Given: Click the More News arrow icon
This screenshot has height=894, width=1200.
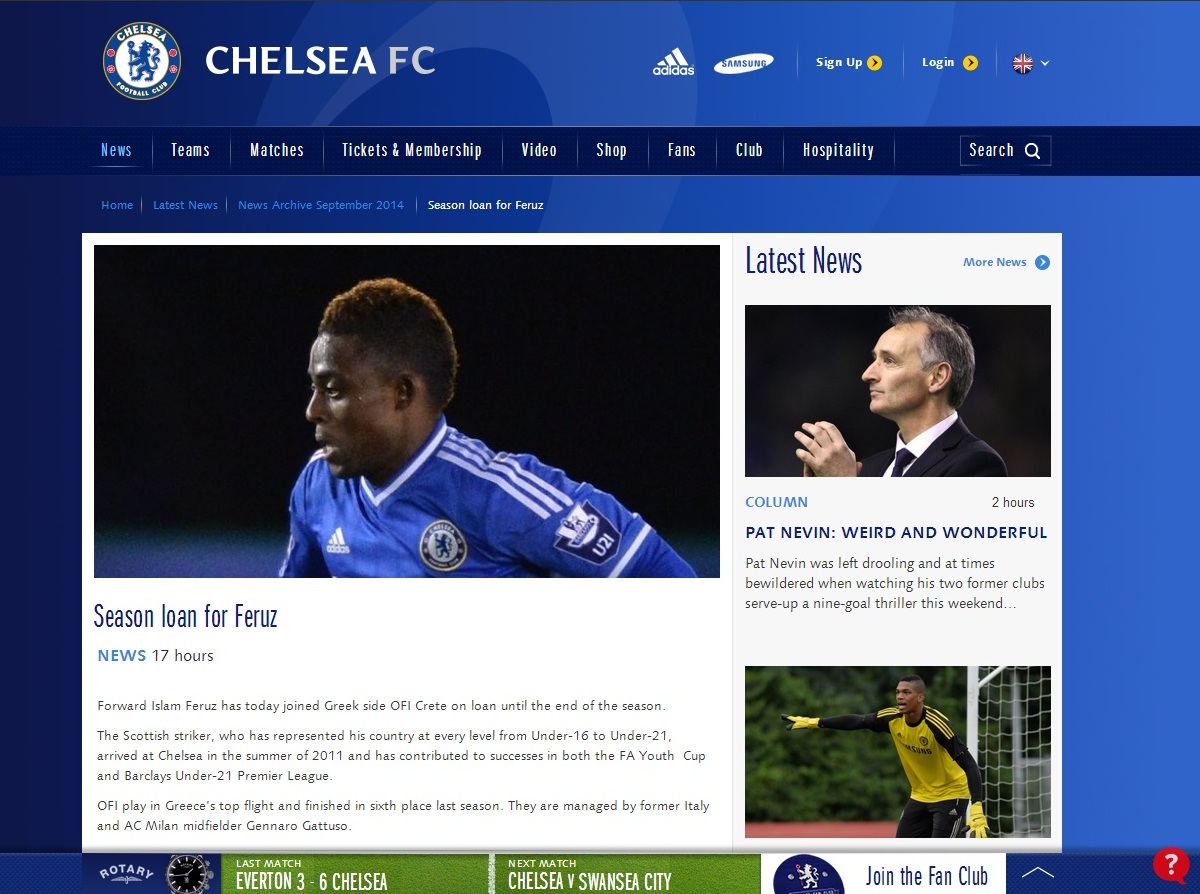Looking at the screenshot, I should click(x=1042, y=262).
